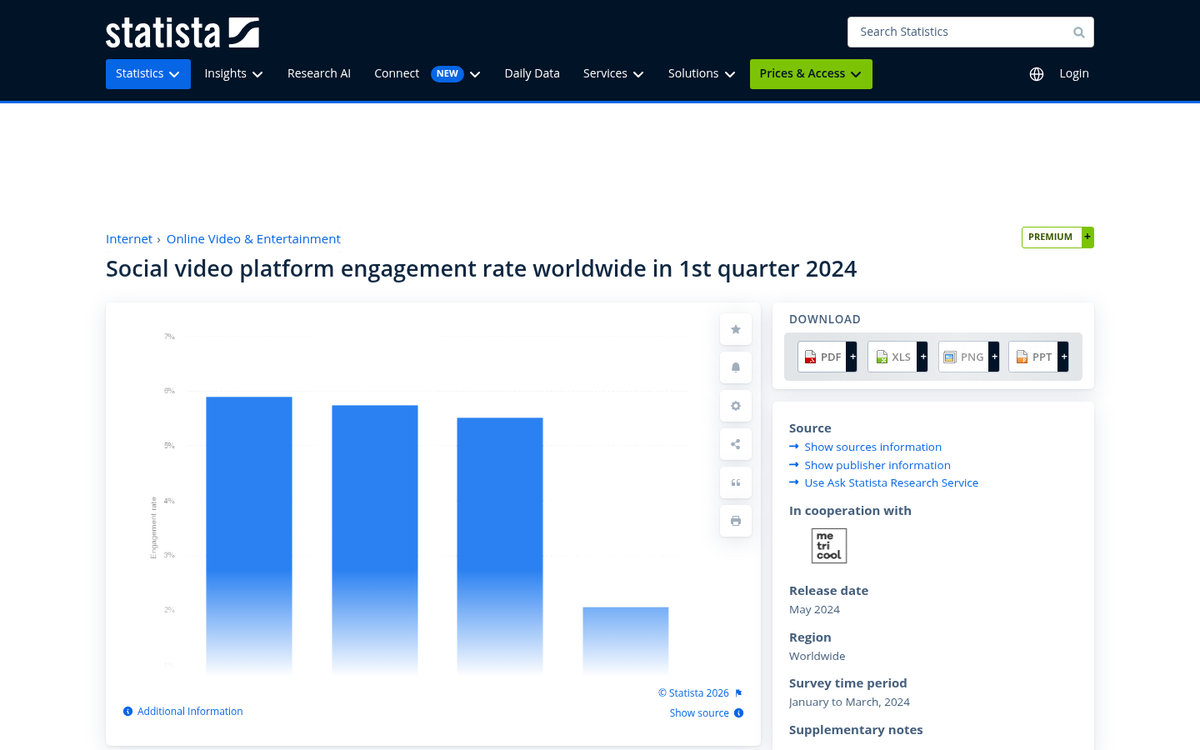
Task: Click Show sources information link
Action: (872, 447)
